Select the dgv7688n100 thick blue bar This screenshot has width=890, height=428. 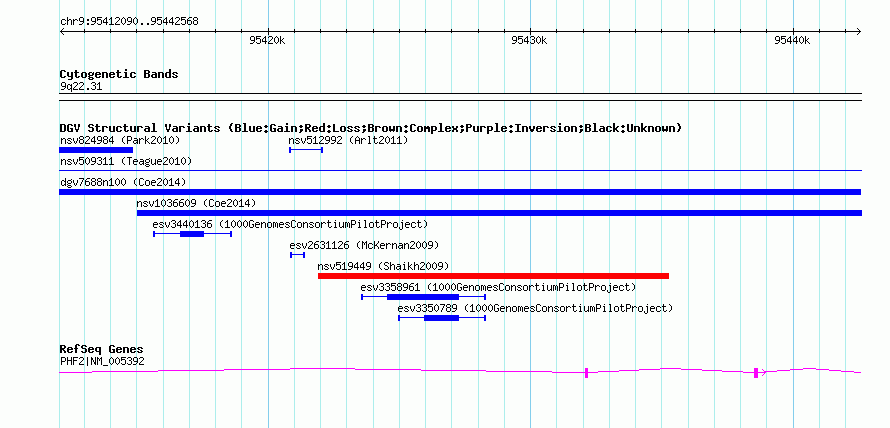[x=460, y=192]
